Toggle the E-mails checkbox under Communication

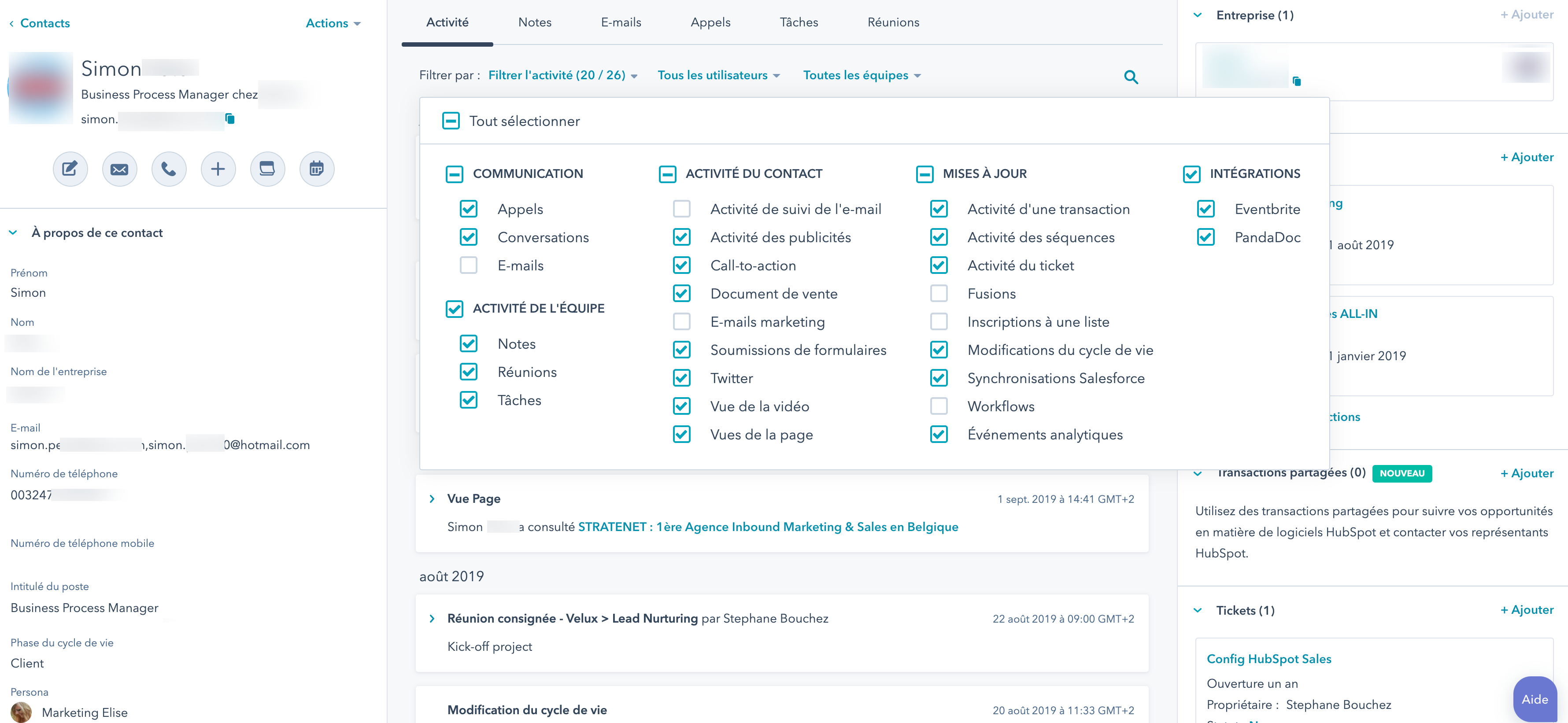point(469,265)
